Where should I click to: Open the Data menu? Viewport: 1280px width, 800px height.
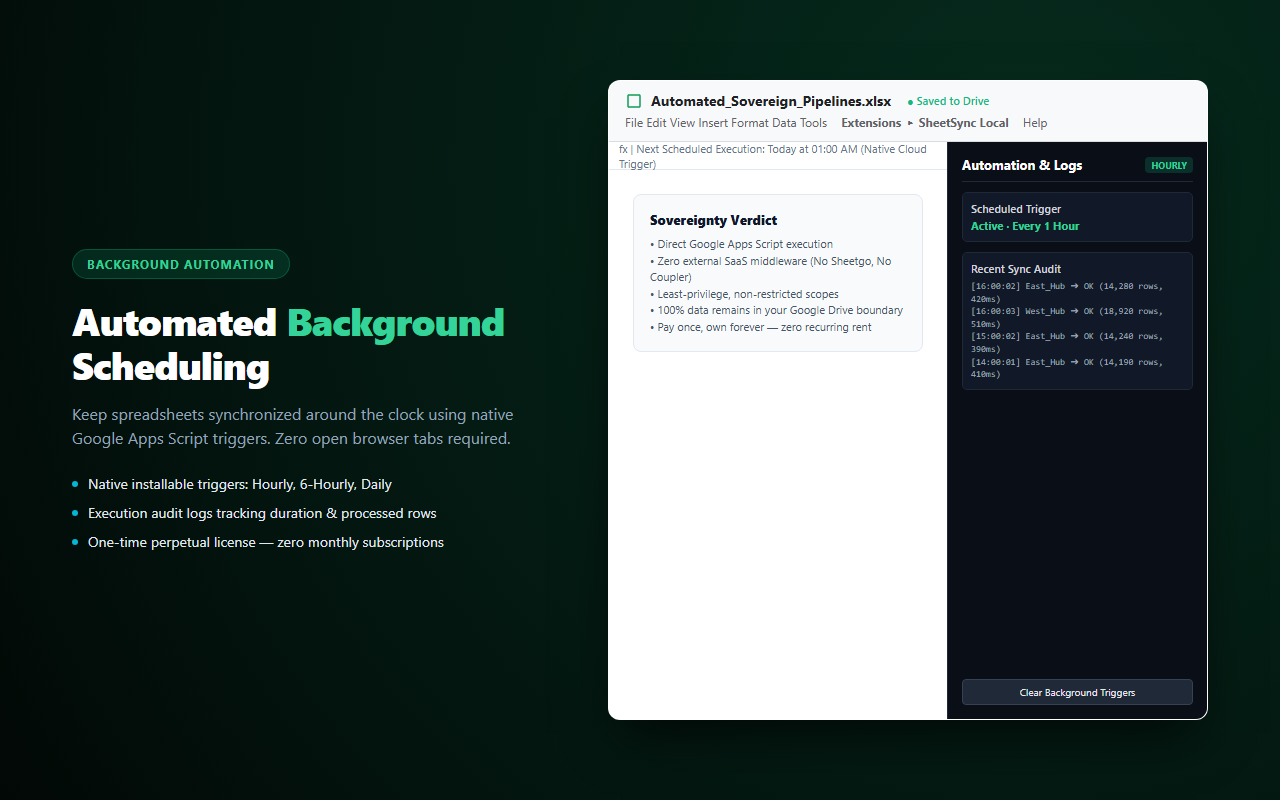[784, 123]
